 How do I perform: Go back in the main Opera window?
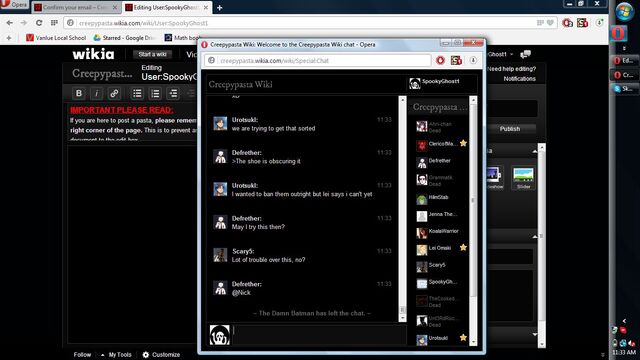[x=9, y=23]
